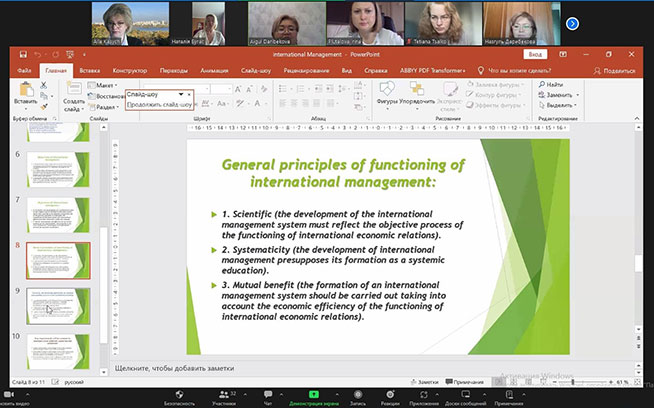Screen dimensions: 654x408
Task: Open the Файл menu tab
Action: (x=25, y=71)
